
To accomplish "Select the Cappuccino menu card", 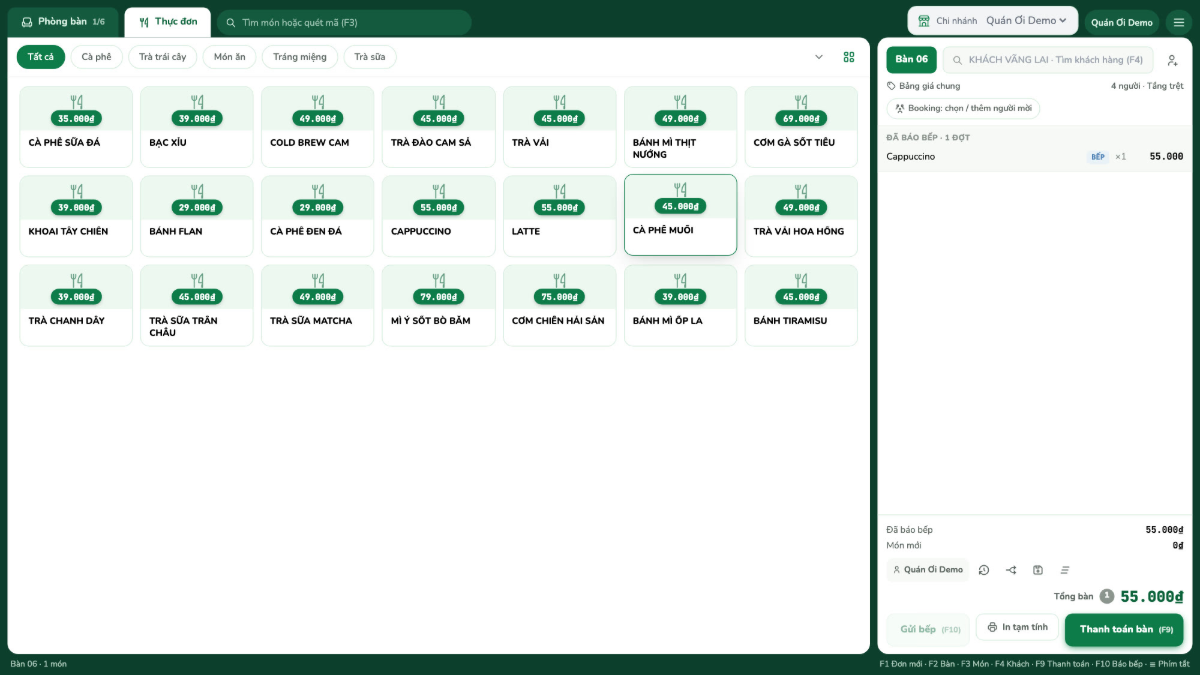I will click(x=439, y=216).
